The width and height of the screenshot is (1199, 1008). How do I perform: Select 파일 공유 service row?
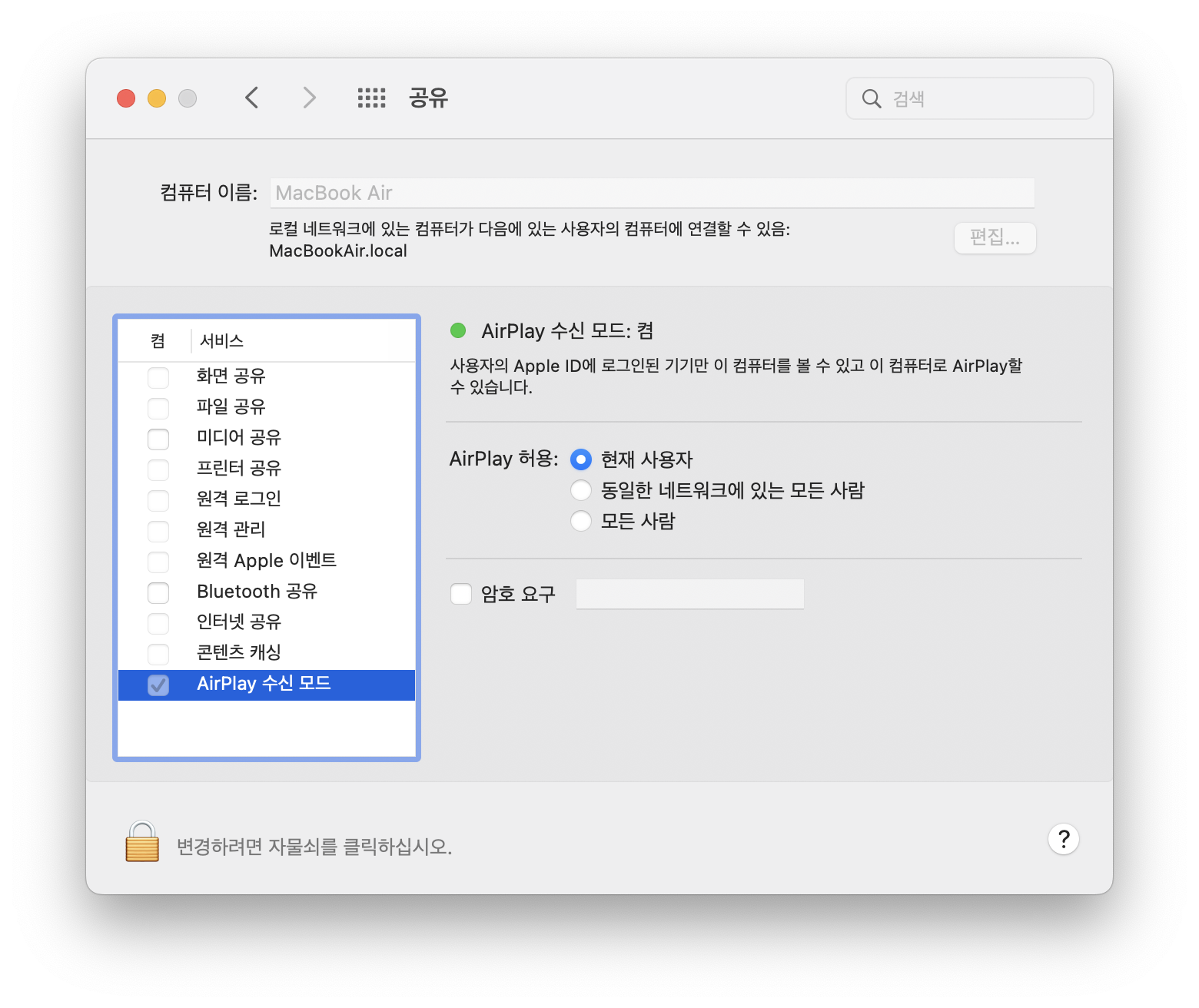coord(267,407)
